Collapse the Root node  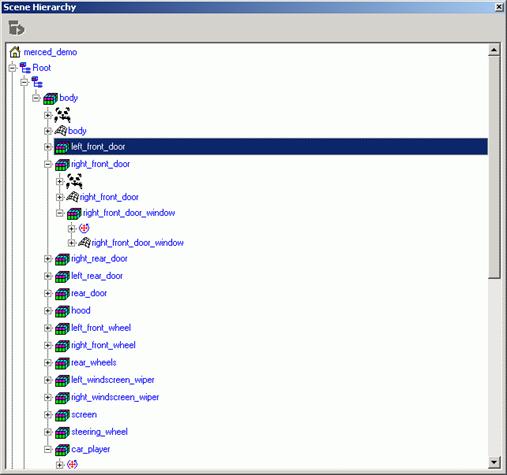coord(13,68)
